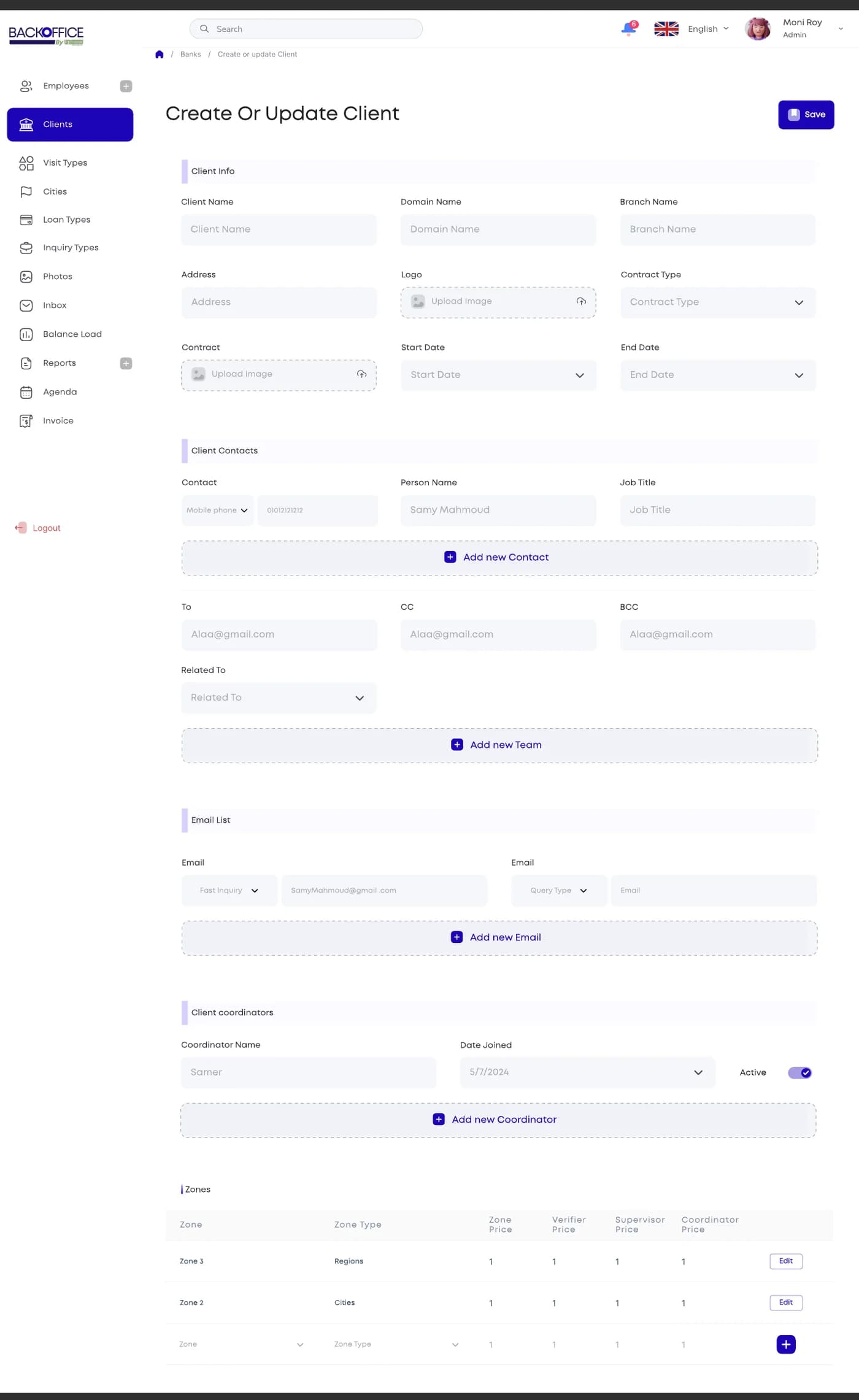
Task: Click the Inquiry Types icon
Action: (x=26, y=248)
